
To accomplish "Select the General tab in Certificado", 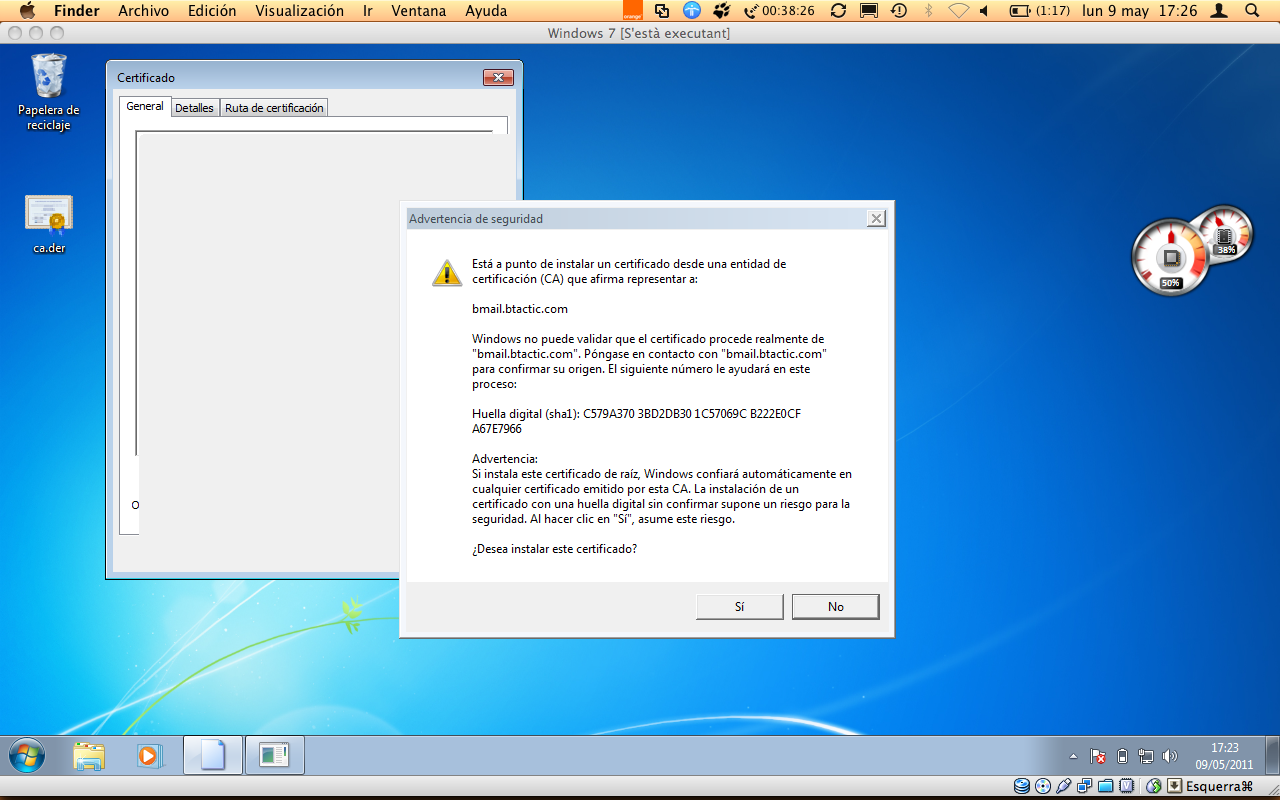I will point(145,106).
